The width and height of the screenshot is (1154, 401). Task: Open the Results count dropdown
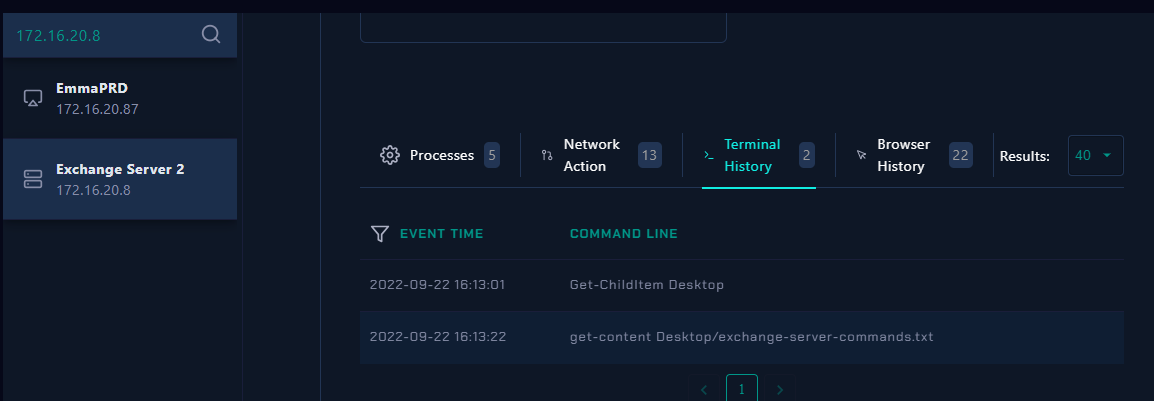pyautogui.click(x=1095, y=155)
